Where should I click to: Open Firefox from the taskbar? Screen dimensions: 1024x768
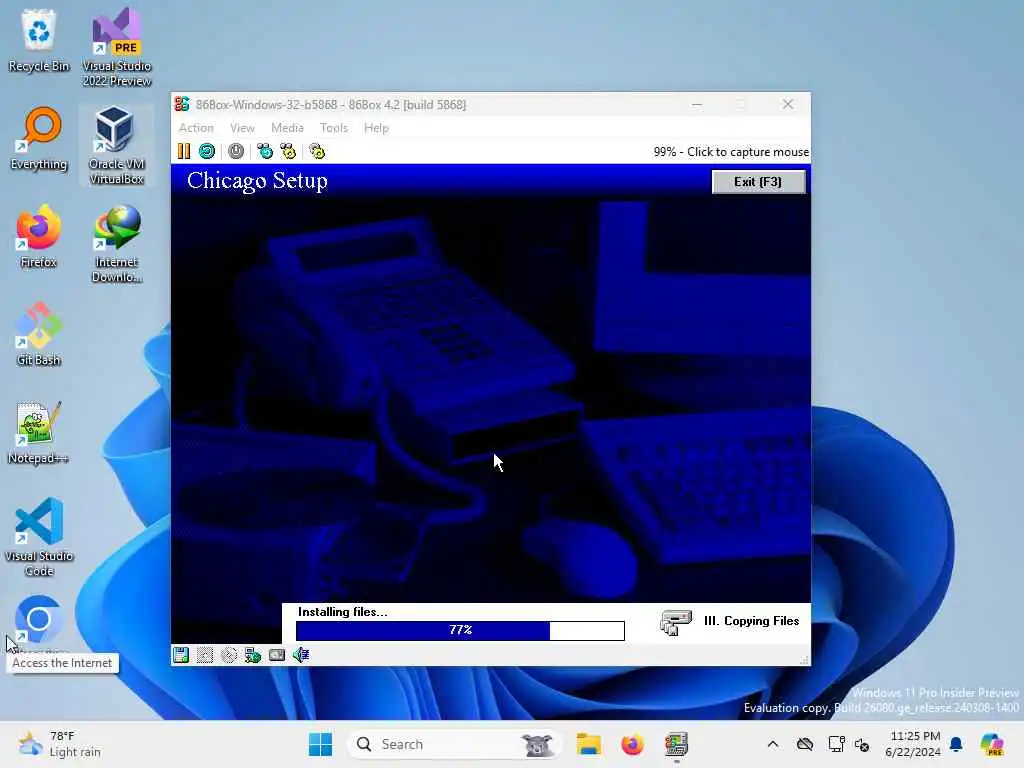tap(632, 744)
